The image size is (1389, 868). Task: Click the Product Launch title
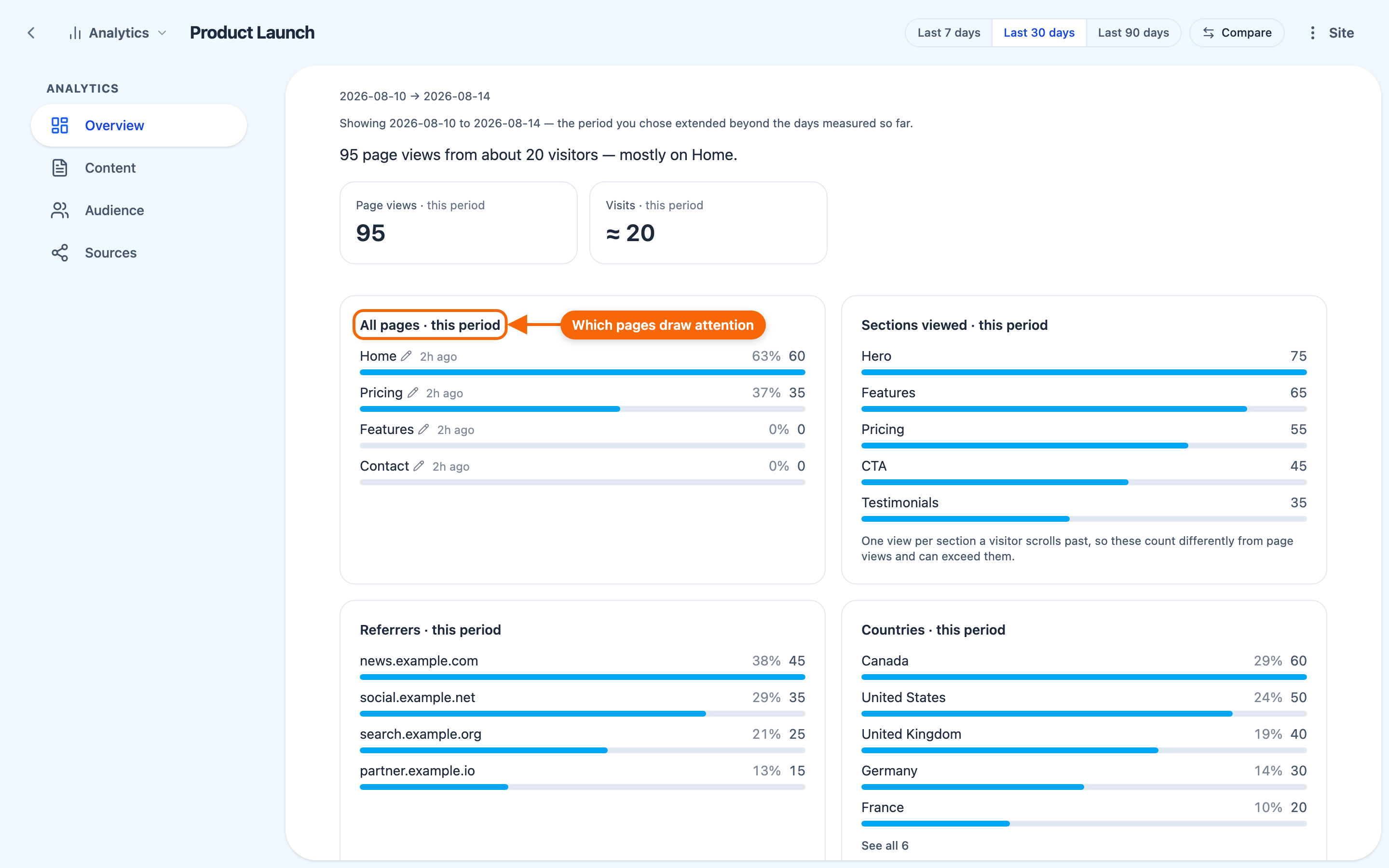click(252, 33)
